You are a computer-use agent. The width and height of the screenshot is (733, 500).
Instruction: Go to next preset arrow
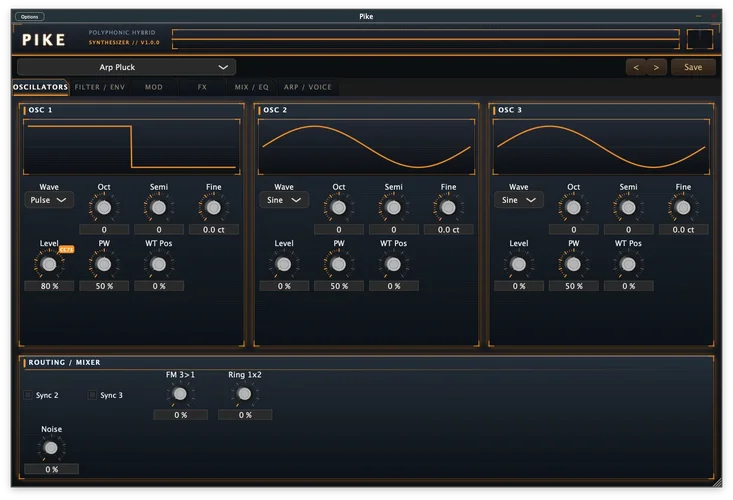point(656,67)
